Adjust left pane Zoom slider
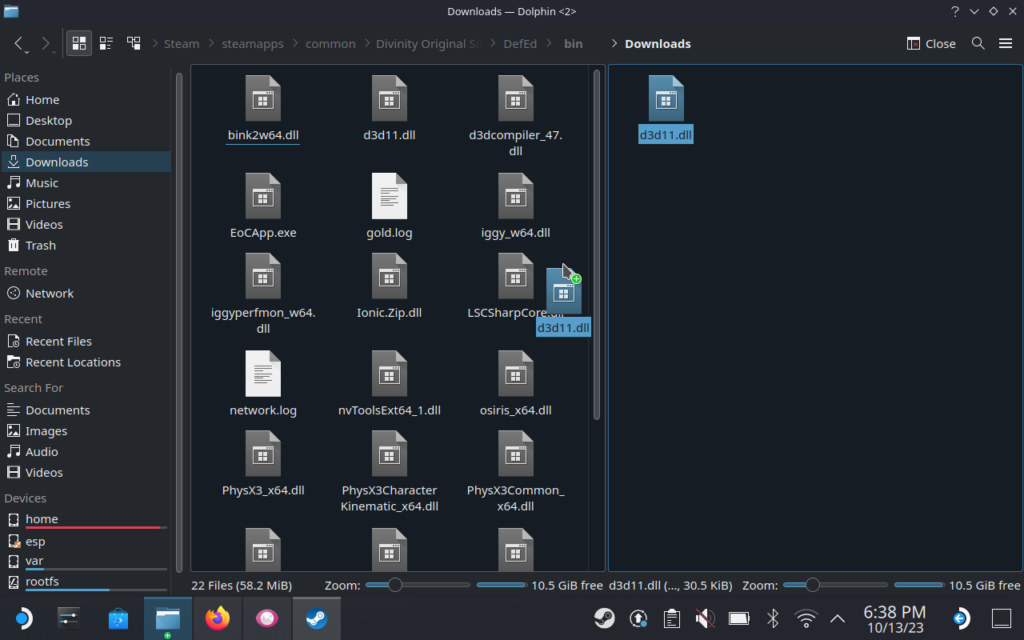The width and height of the screenshot is (1024, 640). tap(418, 585)
